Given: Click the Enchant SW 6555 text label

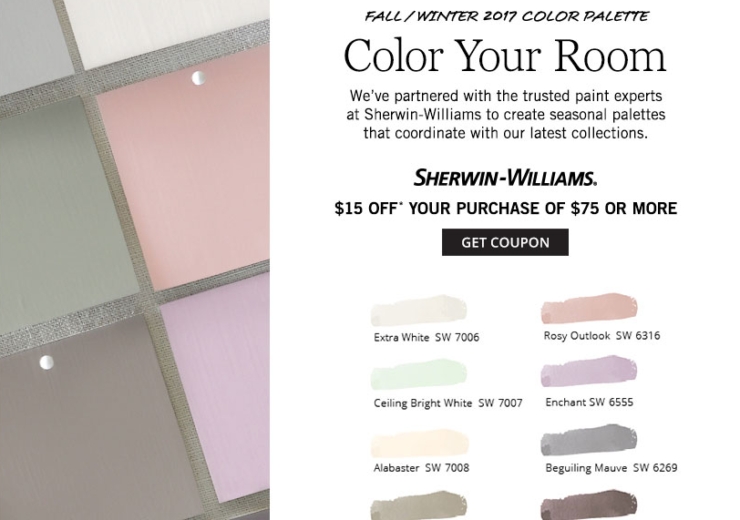Looking at the screenshot, I should coord(589,402).
